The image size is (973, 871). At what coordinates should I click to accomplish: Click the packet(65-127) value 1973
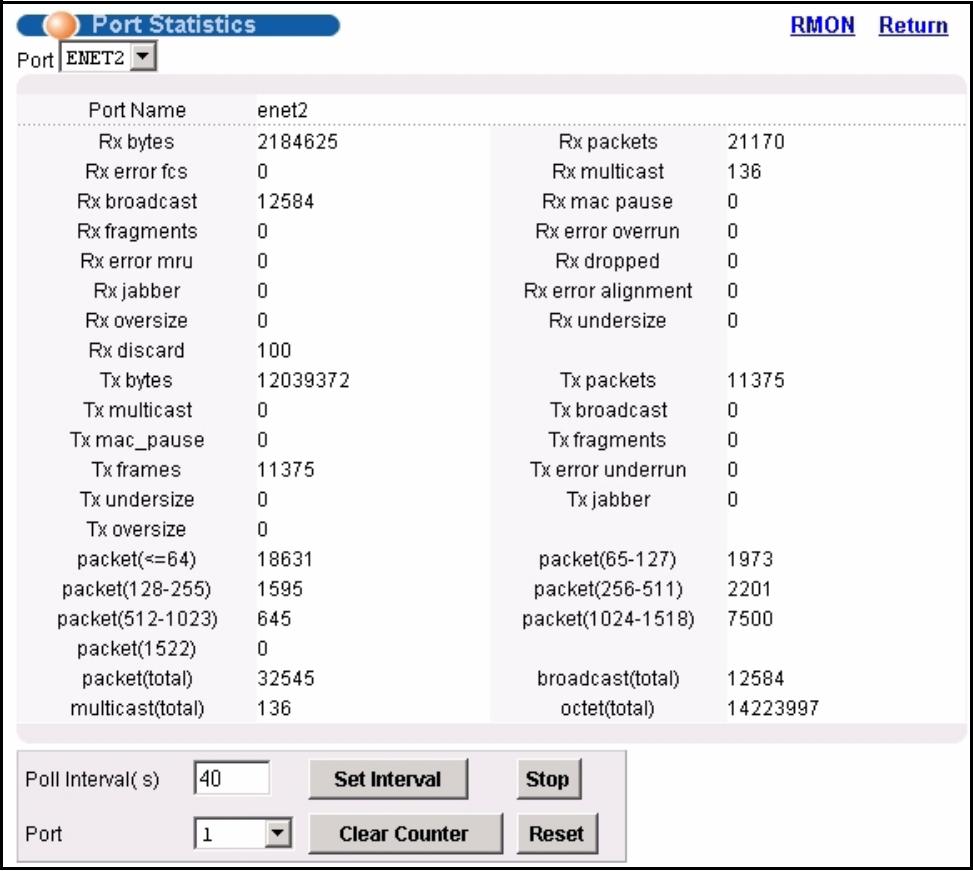pyautogui.click(x=750, y=559)
